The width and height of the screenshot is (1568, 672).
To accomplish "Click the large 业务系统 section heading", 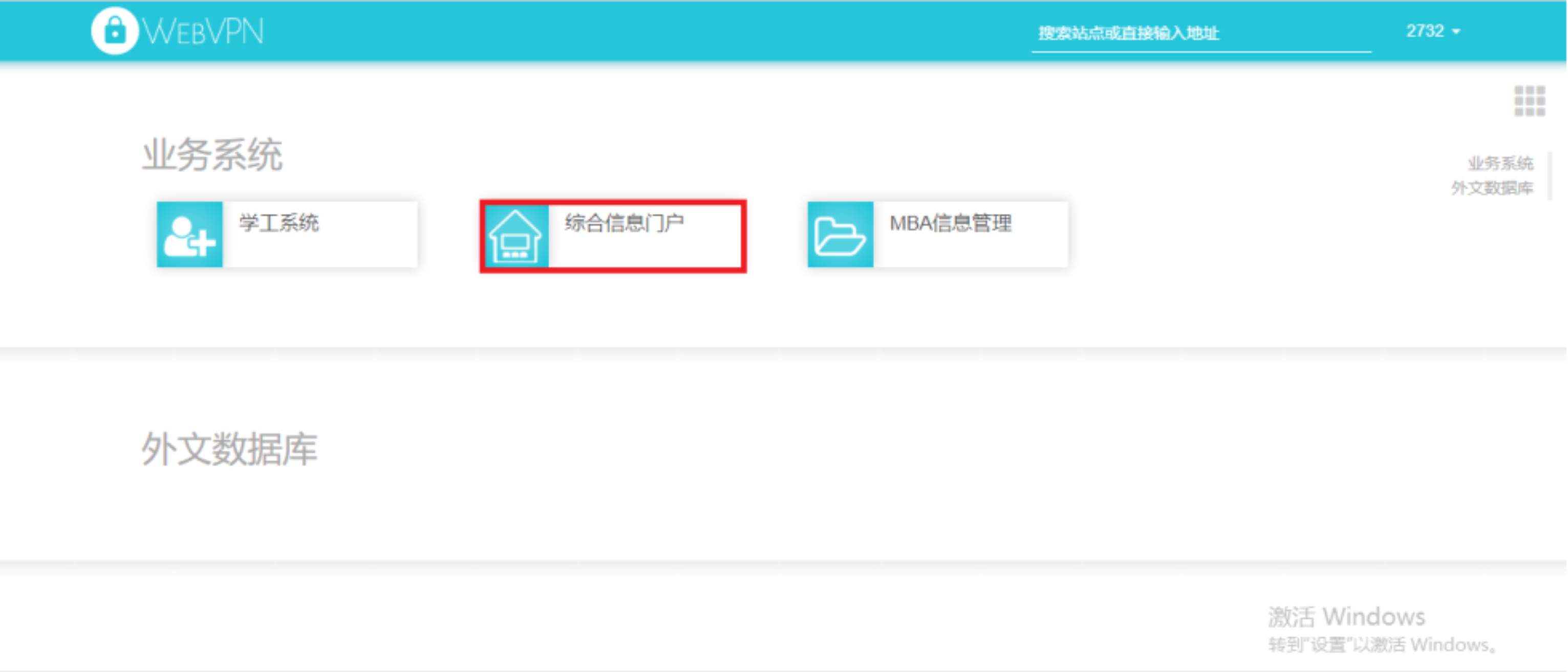I will pos(212,155).
